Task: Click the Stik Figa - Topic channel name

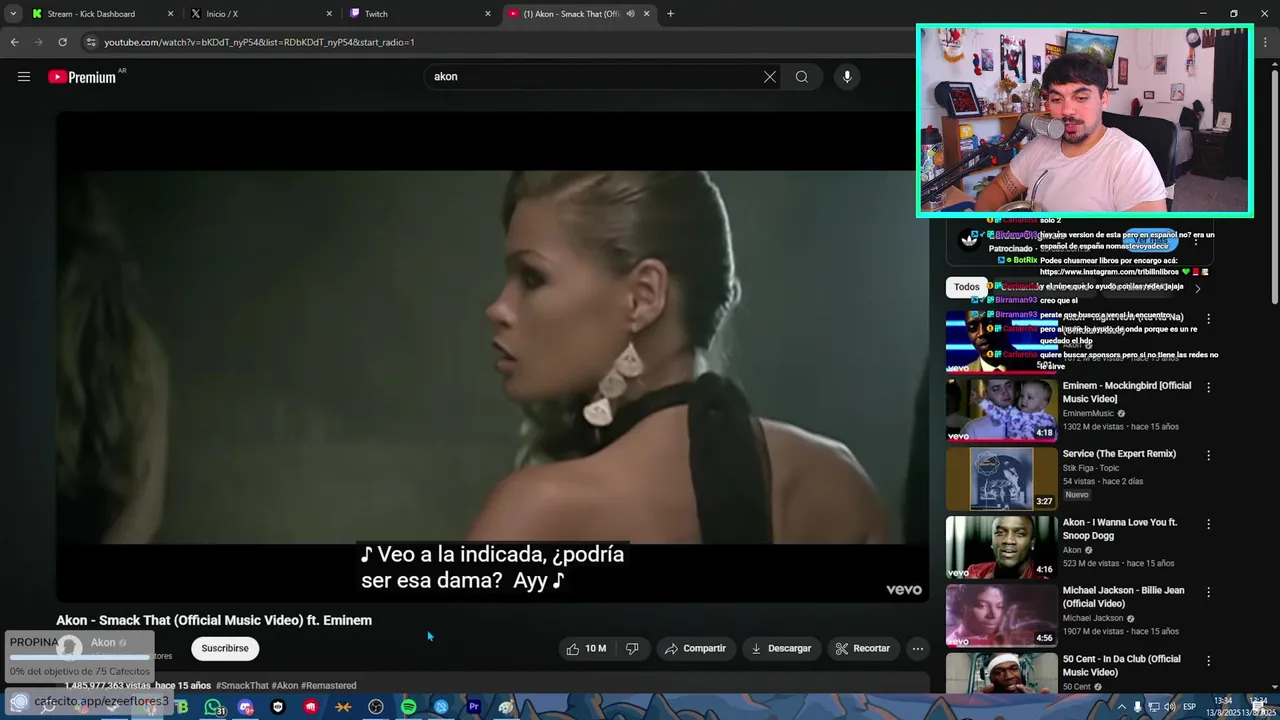Action: point(1091,468)
